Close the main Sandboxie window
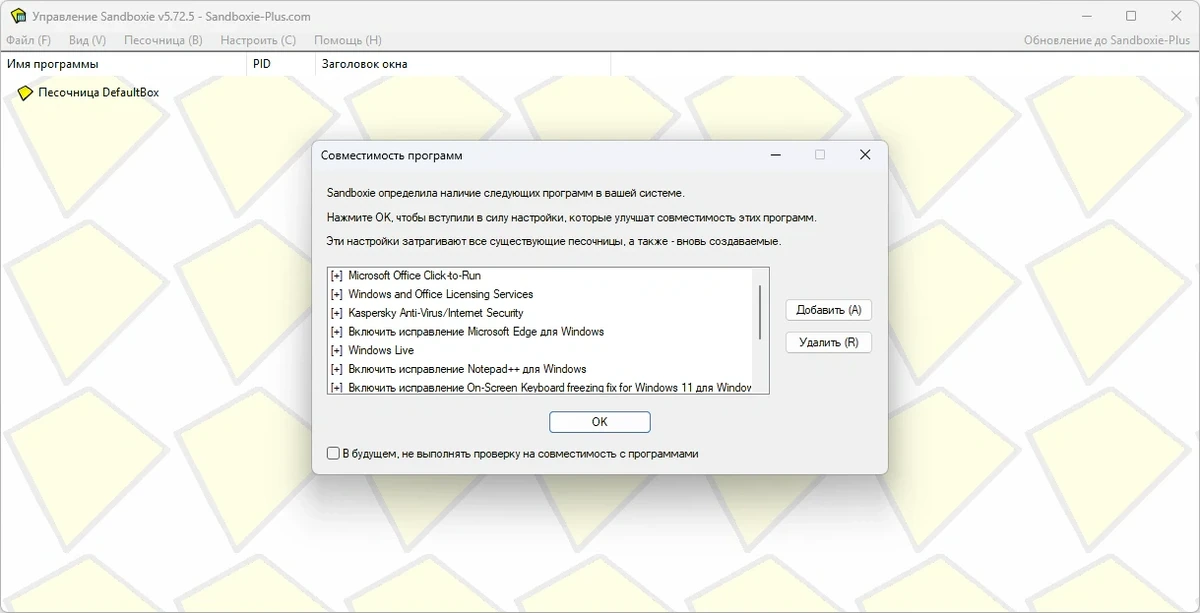Image resolution: width=1200 pixels, height=613 pixels. coord(1176,16)
